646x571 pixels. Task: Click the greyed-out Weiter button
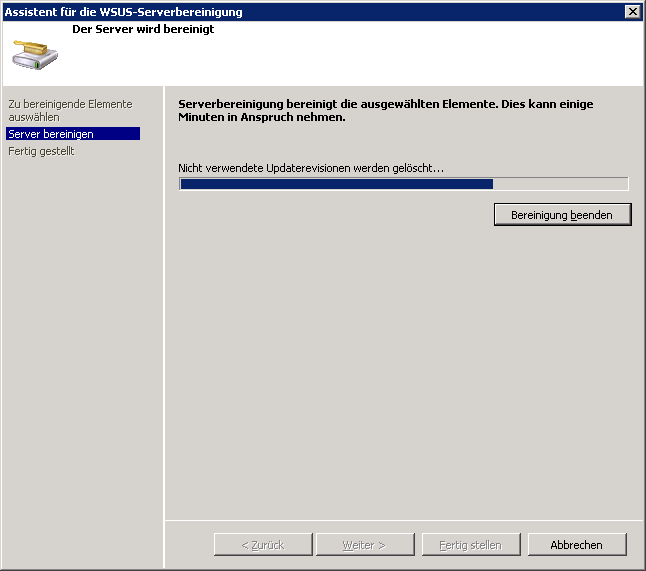click(364, 545)
